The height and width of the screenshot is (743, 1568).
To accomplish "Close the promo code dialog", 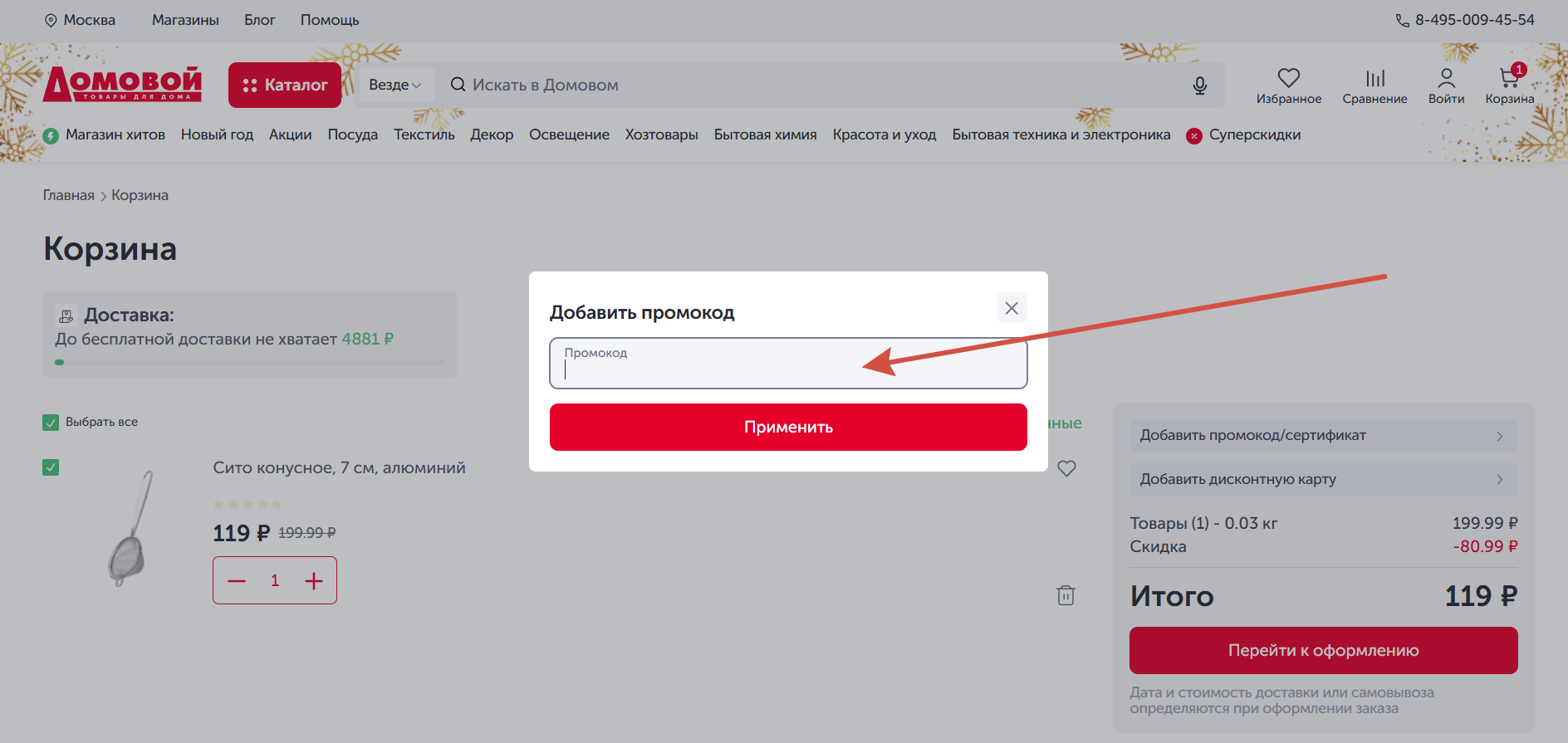I will (x=1012, y=308).
